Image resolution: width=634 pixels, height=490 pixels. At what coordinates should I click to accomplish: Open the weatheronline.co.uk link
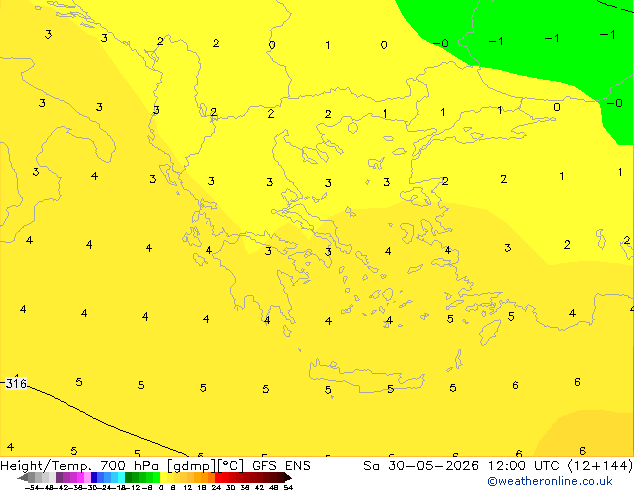(x=549, y=481)
